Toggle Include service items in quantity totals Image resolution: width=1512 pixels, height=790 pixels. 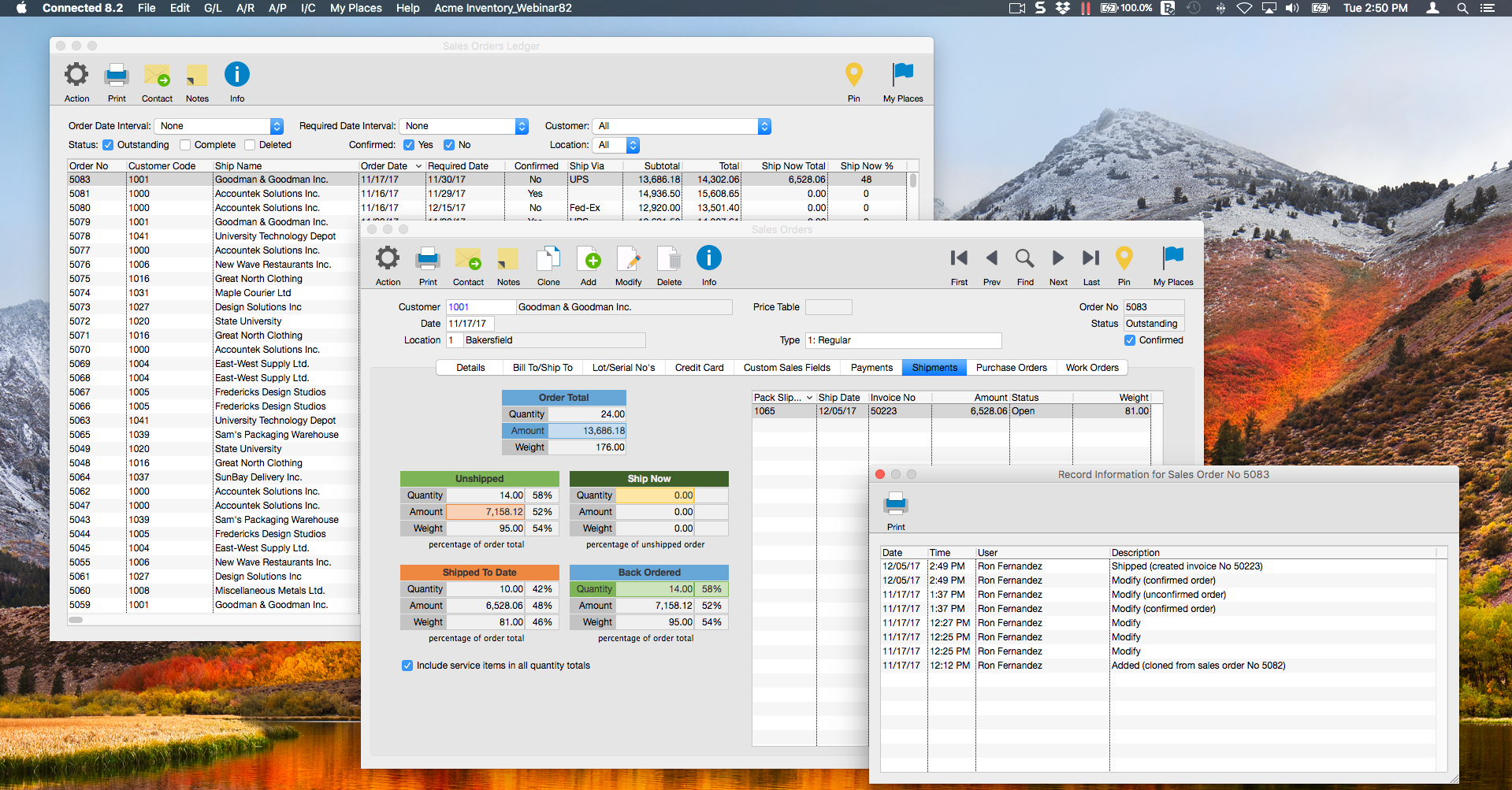tap(407, 666)
